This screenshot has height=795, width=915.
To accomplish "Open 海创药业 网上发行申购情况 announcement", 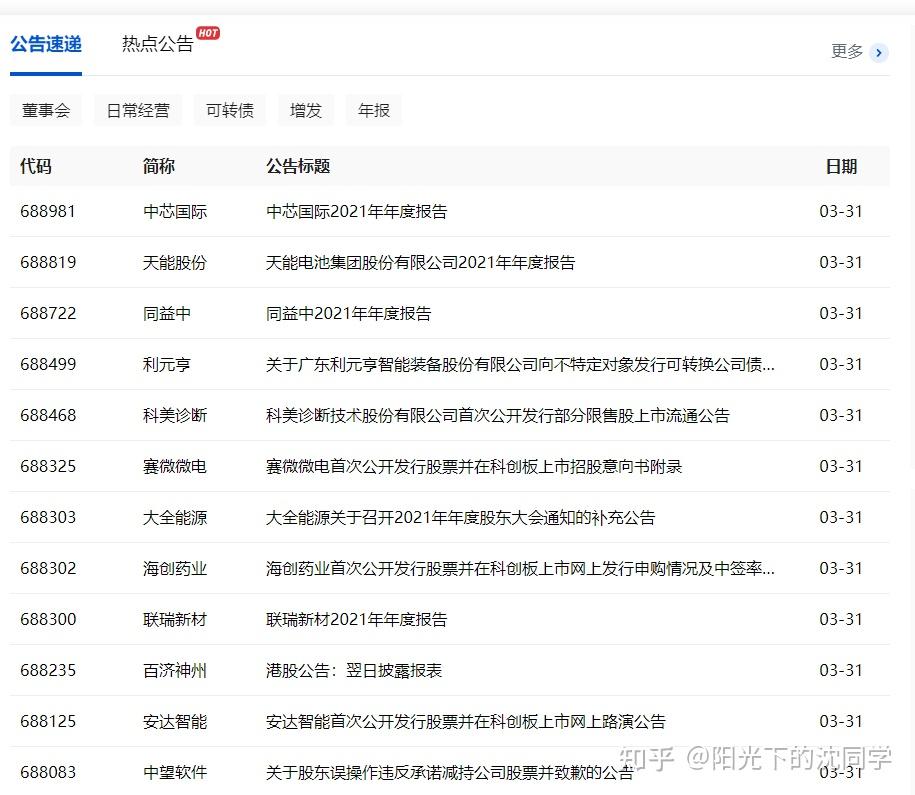I will point(520,569).
